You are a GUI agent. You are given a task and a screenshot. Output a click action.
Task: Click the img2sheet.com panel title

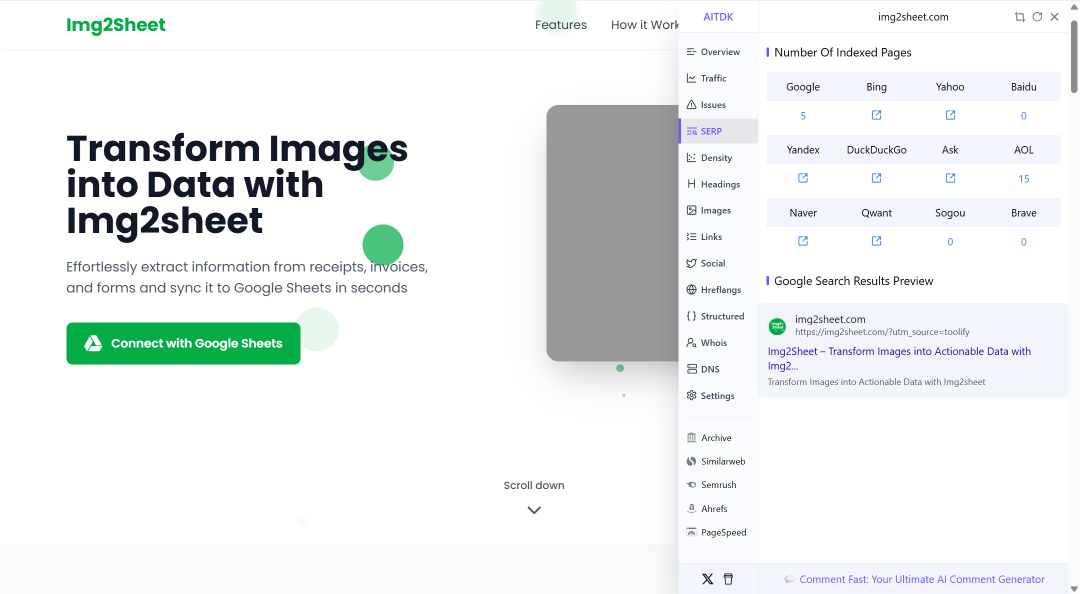click(913, 17)
